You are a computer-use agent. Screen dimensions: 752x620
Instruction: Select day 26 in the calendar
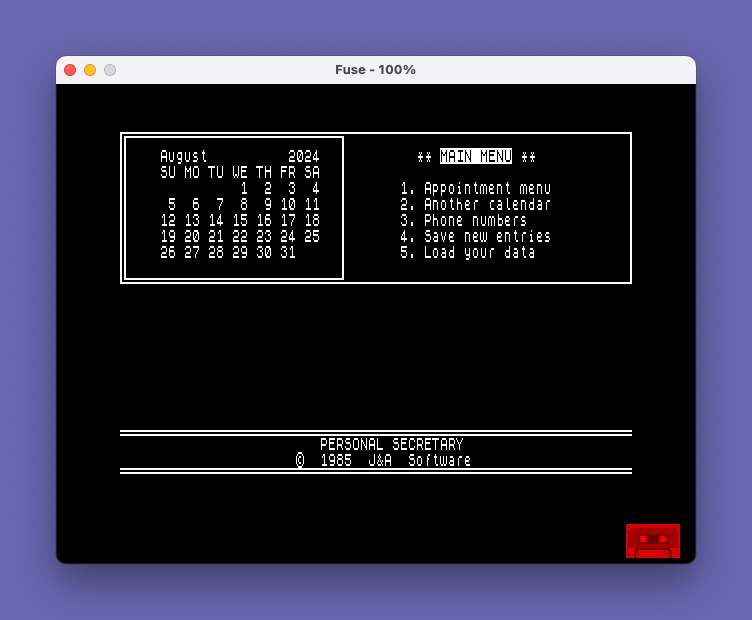pos(168,253)
